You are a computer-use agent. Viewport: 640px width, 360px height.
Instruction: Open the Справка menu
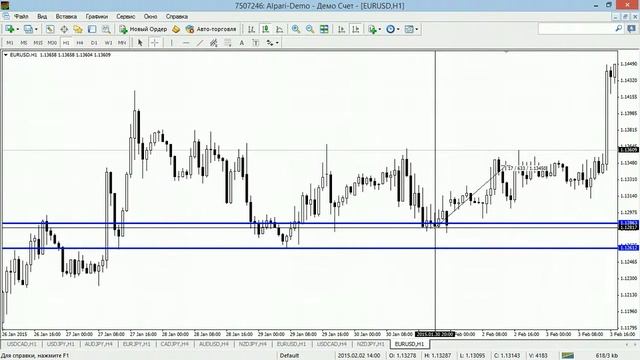click(177, 17)
